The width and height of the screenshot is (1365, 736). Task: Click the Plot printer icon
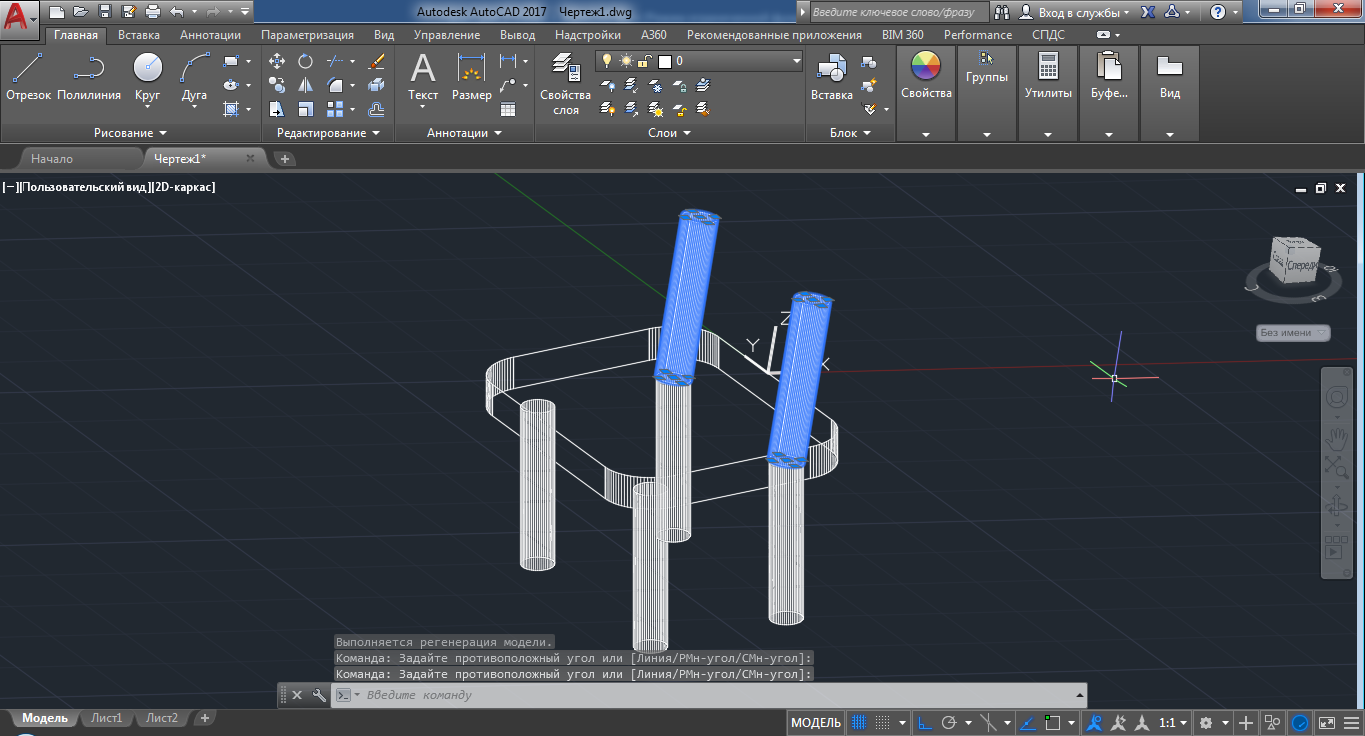[153, 12]
